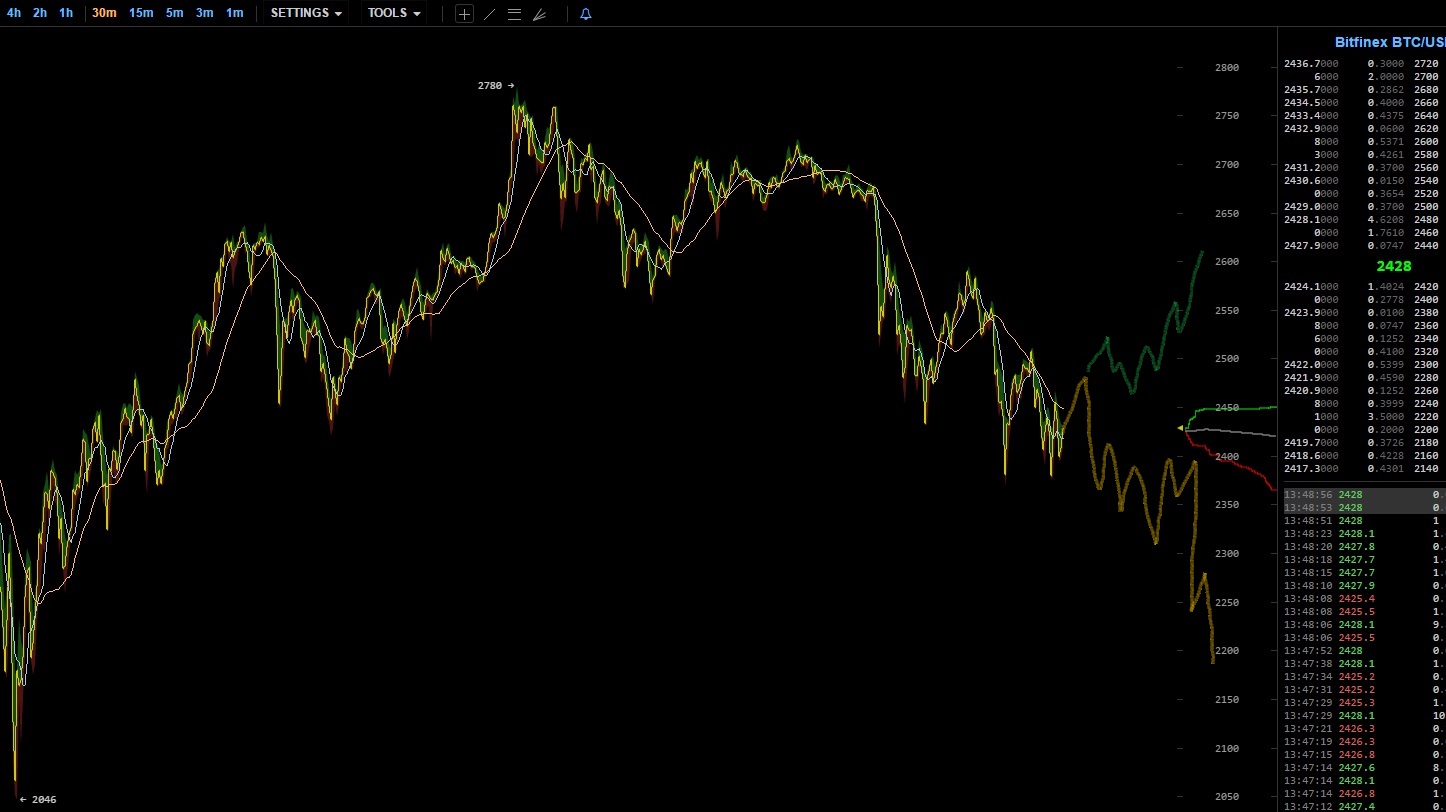Image resolution: width=1446 pixels, height=812 pixels.
Task: Choose the trade at 13:47:34
Action: click(x=1364, y=677)
